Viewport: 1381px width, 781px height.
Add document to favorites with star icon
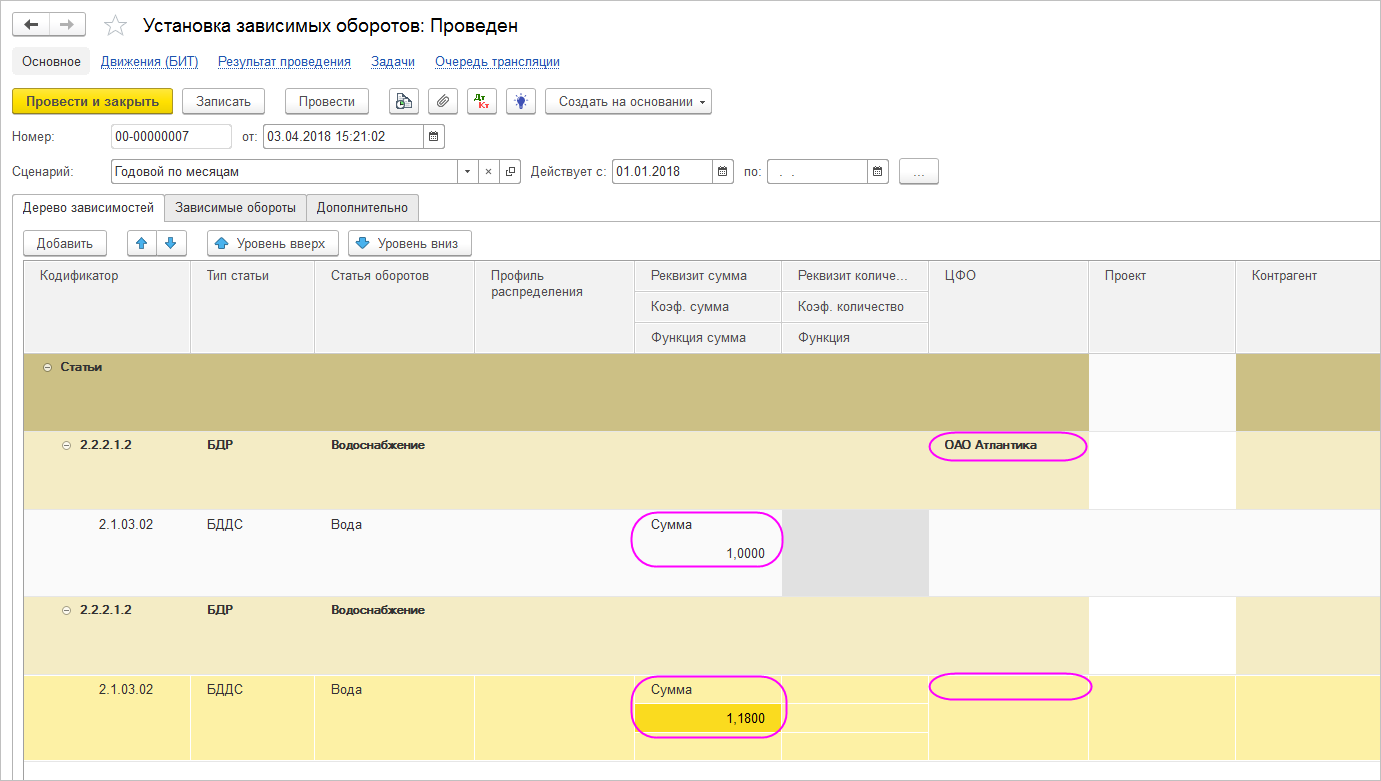tap(116, 26)
